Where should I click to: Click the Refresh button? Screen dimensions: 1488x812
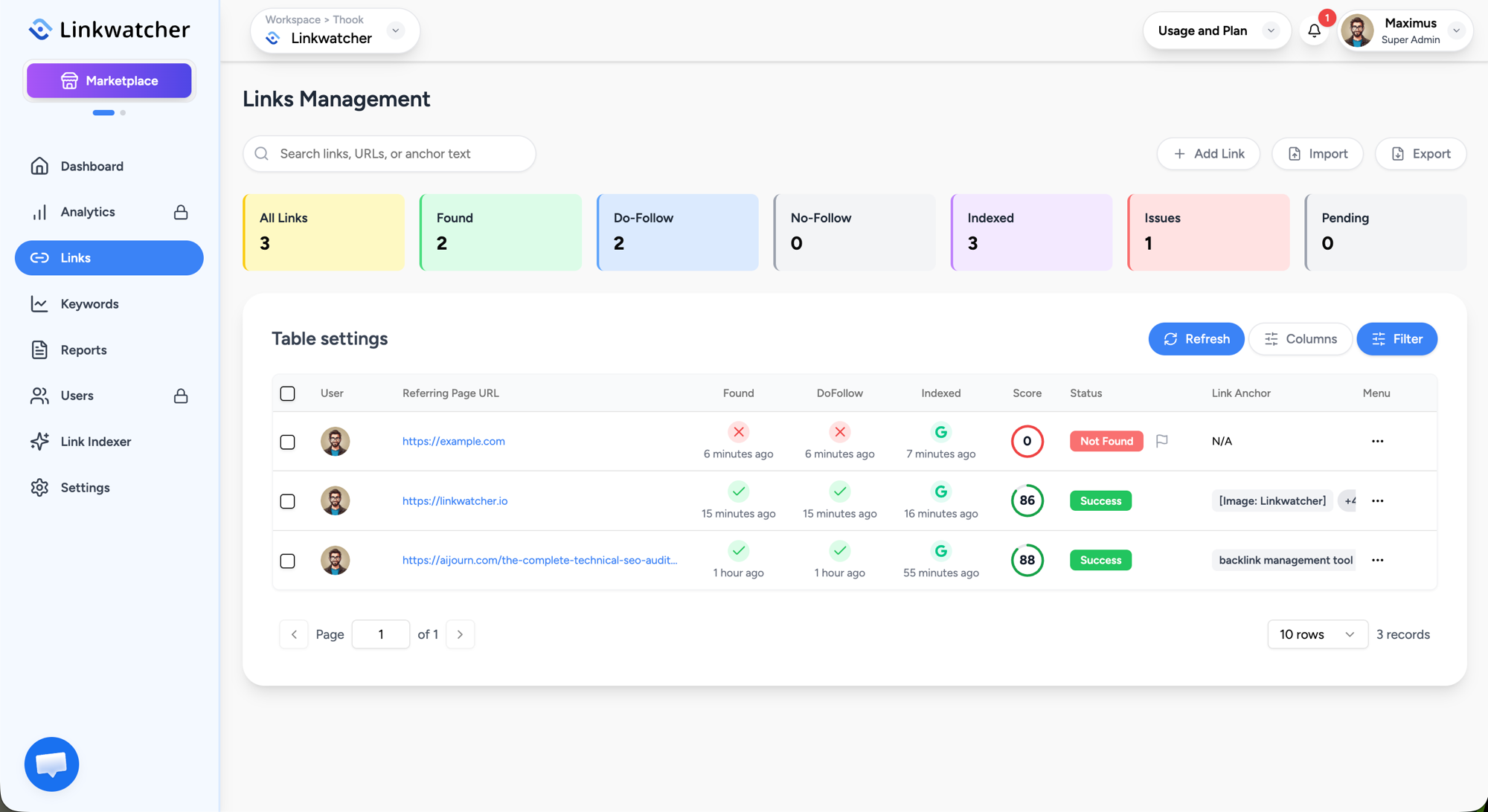(1196, 339)
